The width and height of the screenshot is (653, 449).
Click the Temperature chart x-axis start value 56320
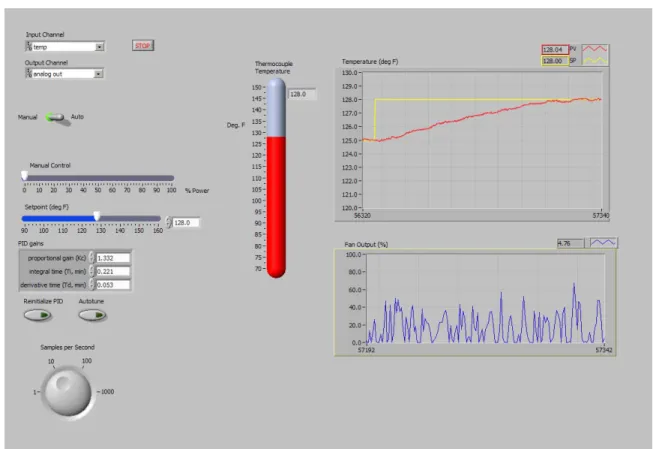[362, 216]
